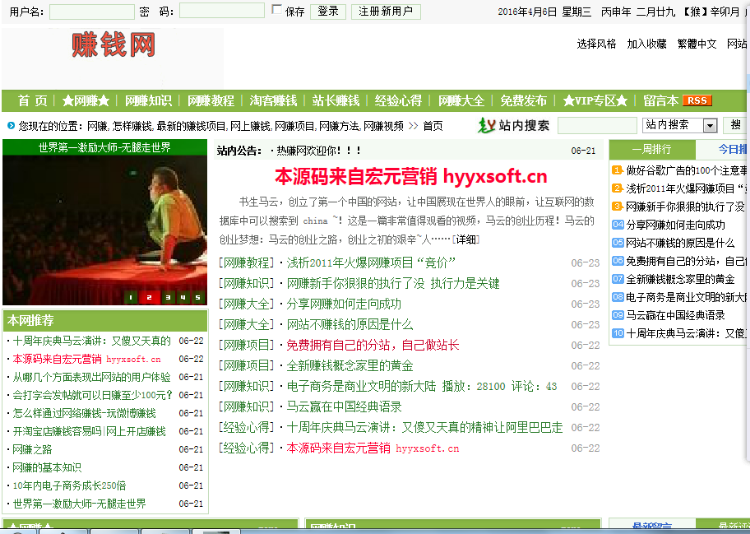Open the 经验心得 nav menu item
Image resolution: width=750 pixels, height=534 pixels.
[398, 100]
